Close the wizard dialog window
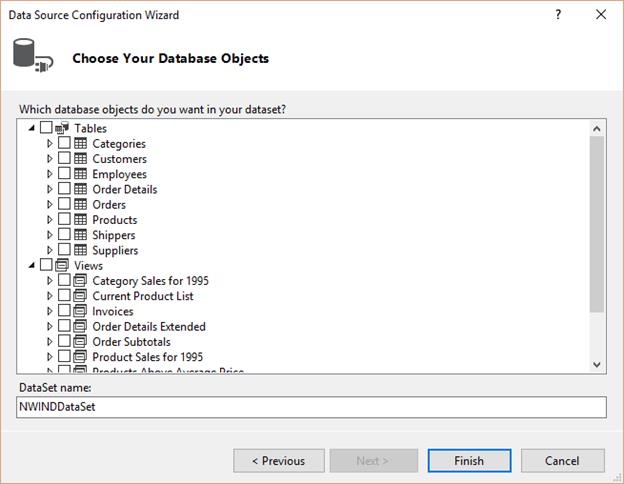This screenshot has width=624, height=484. pos(601,15)
